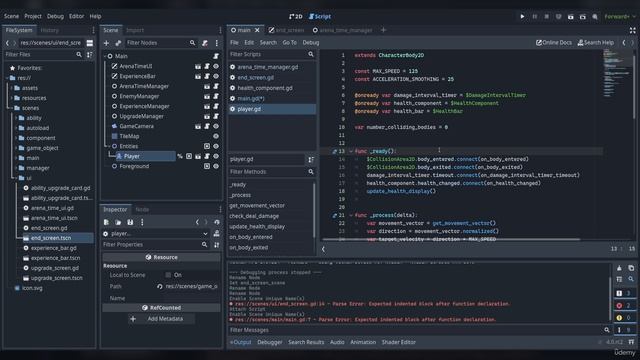This screenshot has width=640, height=360.
Task: Collapse the scenes folder
Action: (11, 108)
